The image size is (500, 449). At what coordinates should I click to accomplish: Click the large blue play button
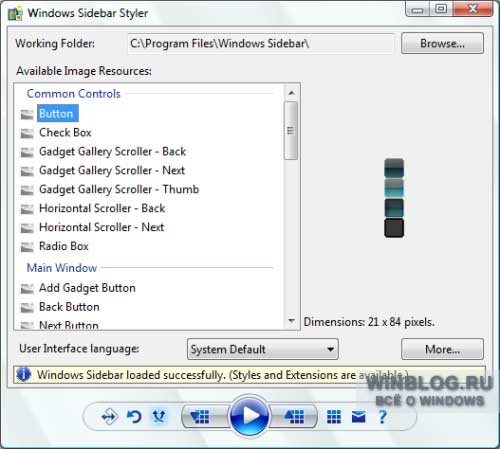pyautogui.click(x=249, y=416)
